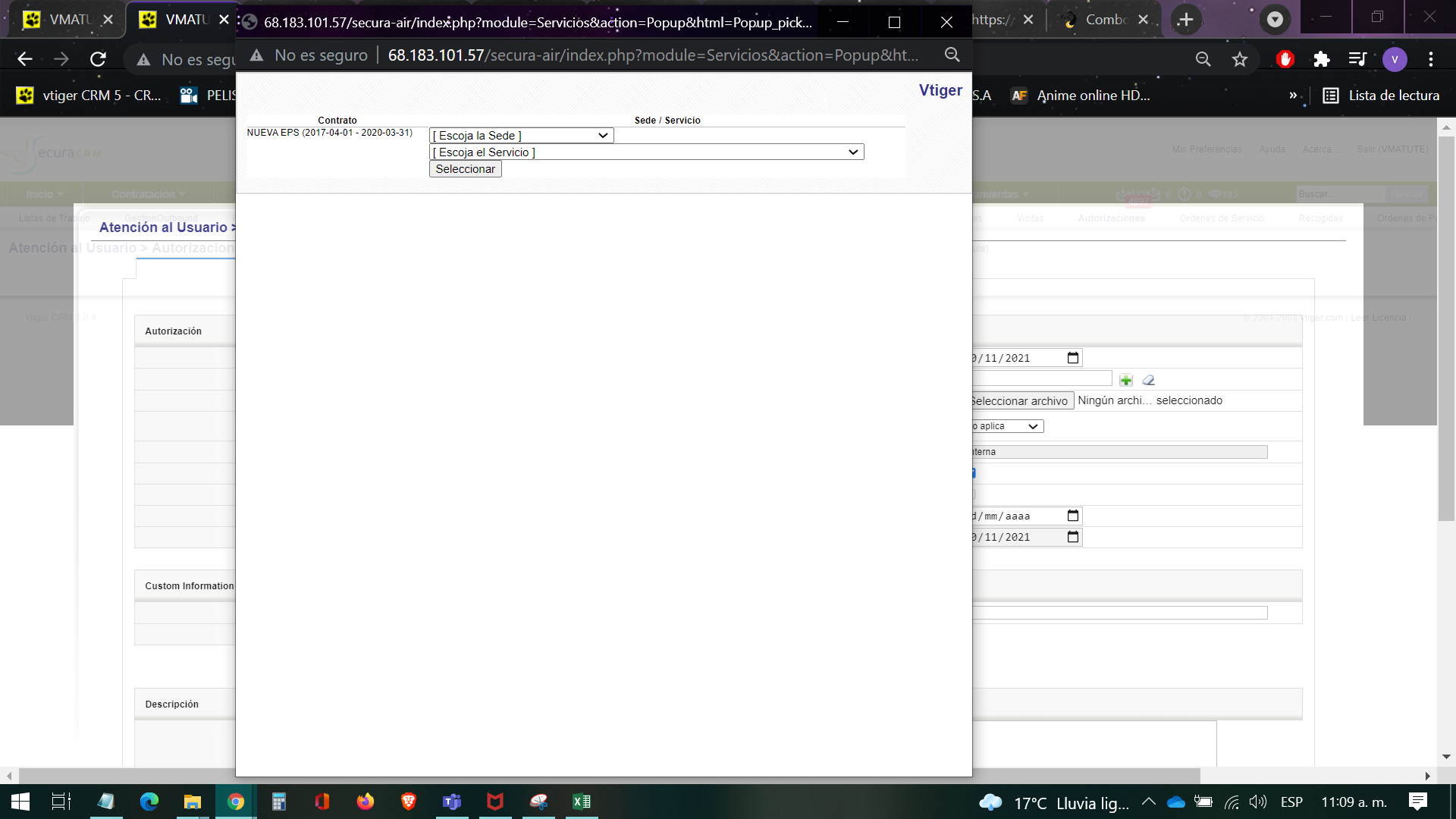
Task: Click the Seleccionar archivo file button
Action: tap(1021, 400)
